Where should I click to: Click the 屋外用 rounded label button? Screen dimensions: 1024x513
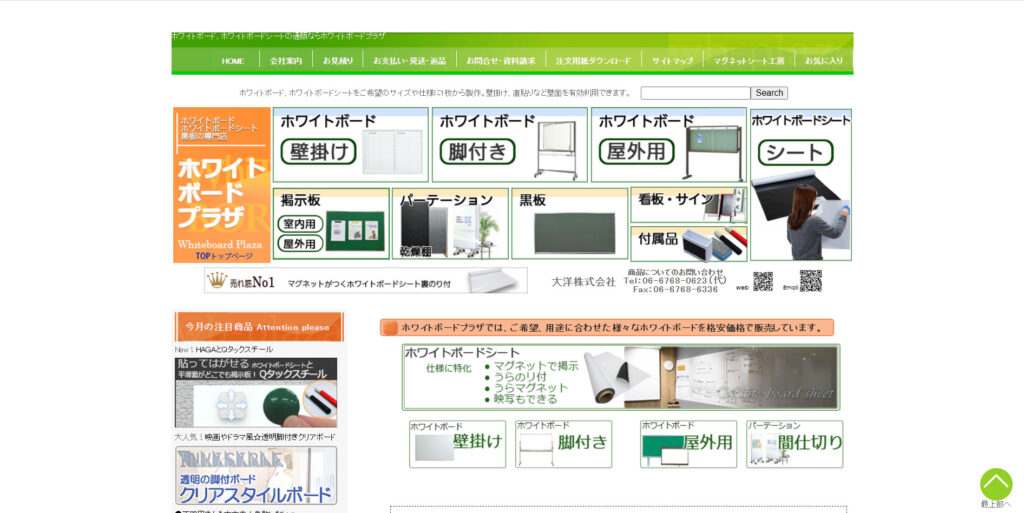(637, 152)
